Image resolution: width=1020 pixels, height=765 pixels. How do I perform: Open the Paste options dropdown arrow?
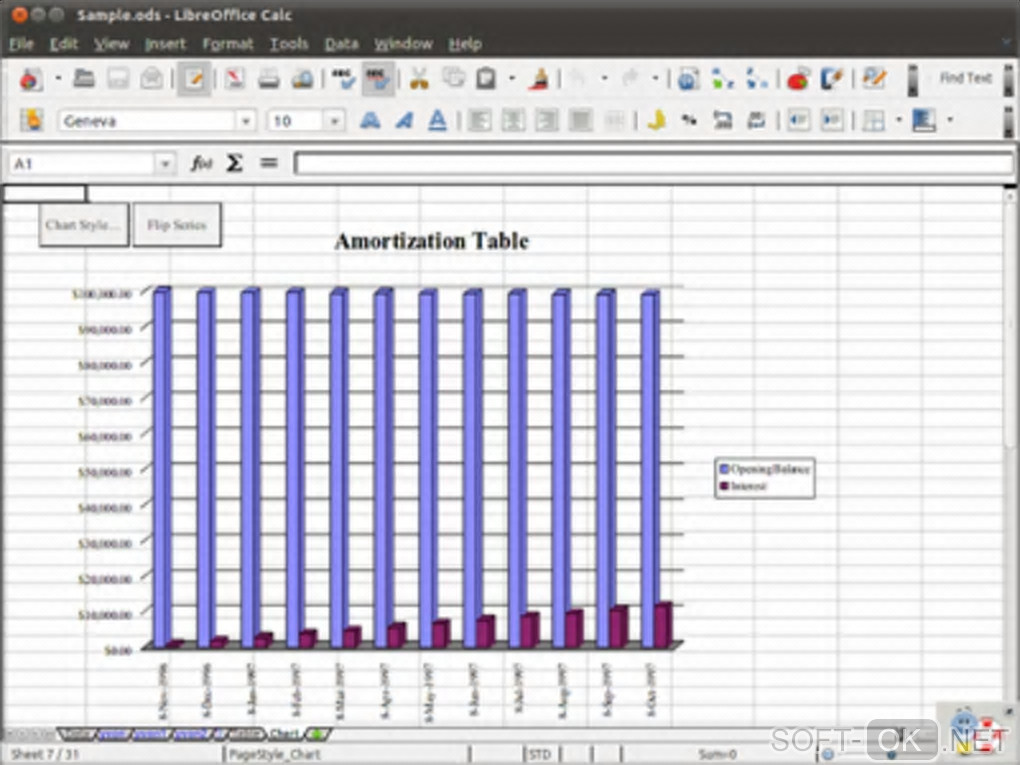coord(512,79)
